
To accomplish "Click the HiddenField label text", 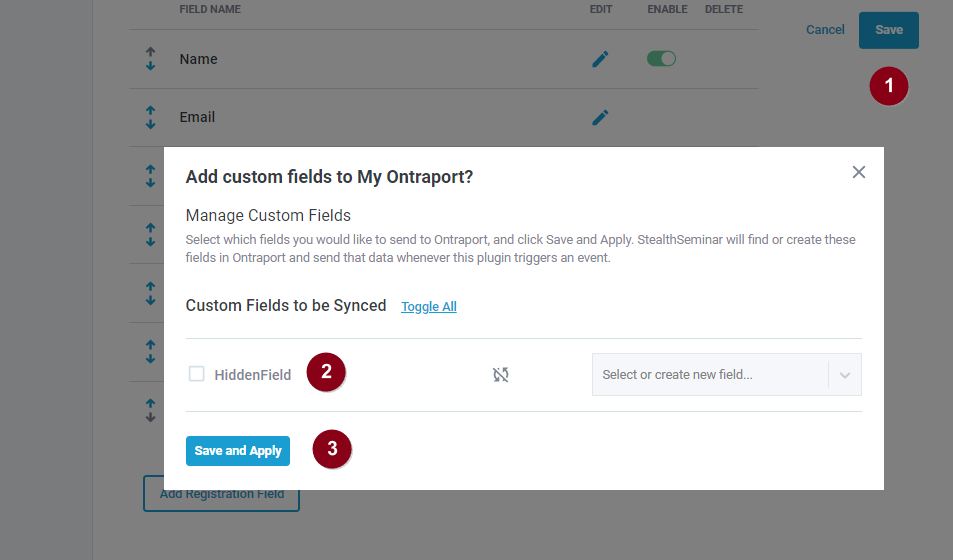I will click(253, 375).
